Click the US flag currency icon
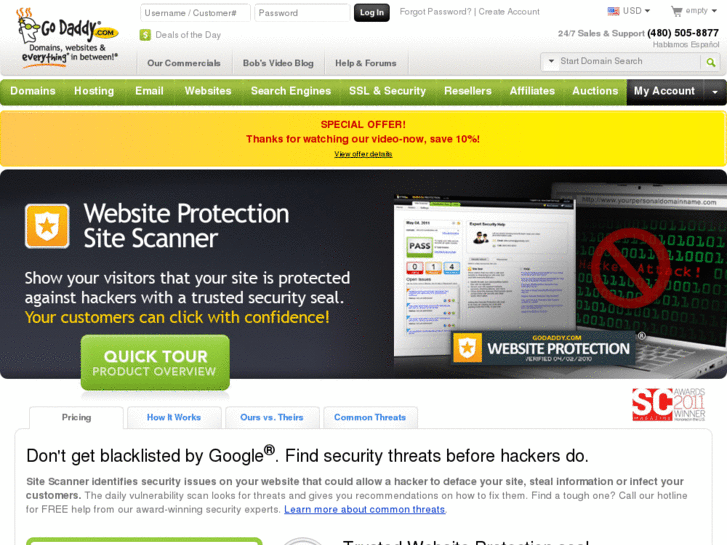The image size is (727, 545). (613, 11)
